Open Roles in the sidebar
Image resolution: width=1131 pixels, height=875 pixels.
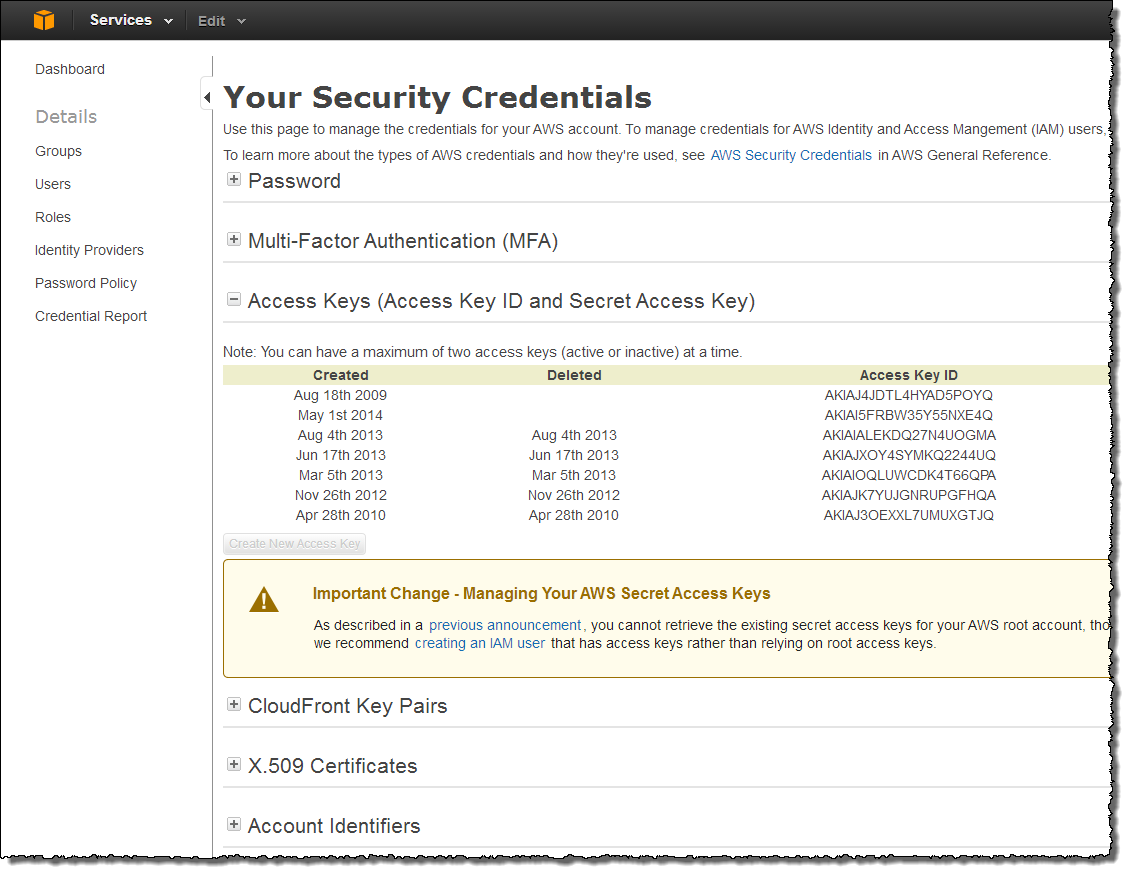(x=53, y=217)
